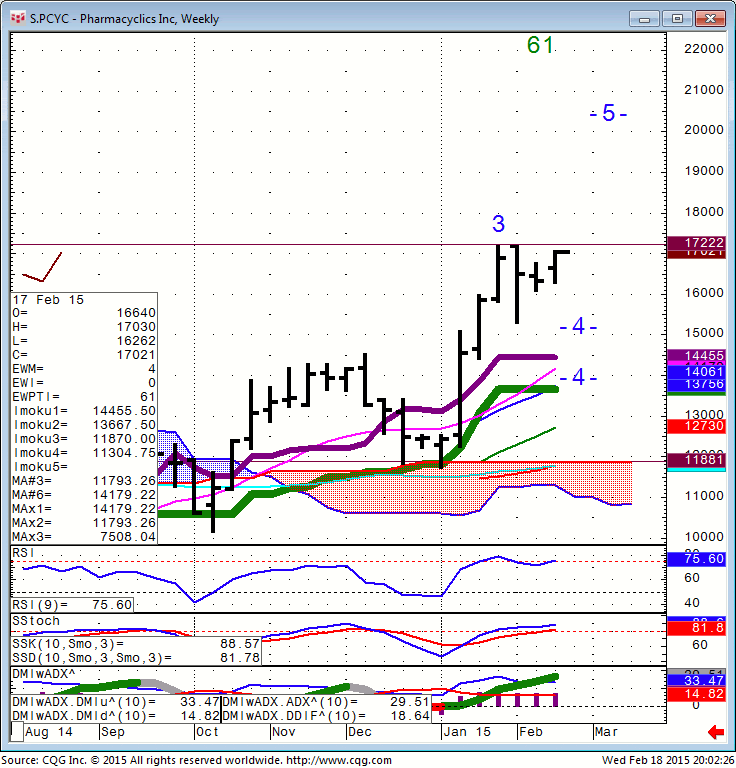Click the 19000 price scale label
736x768 pixels.
(x=704, y=171)
